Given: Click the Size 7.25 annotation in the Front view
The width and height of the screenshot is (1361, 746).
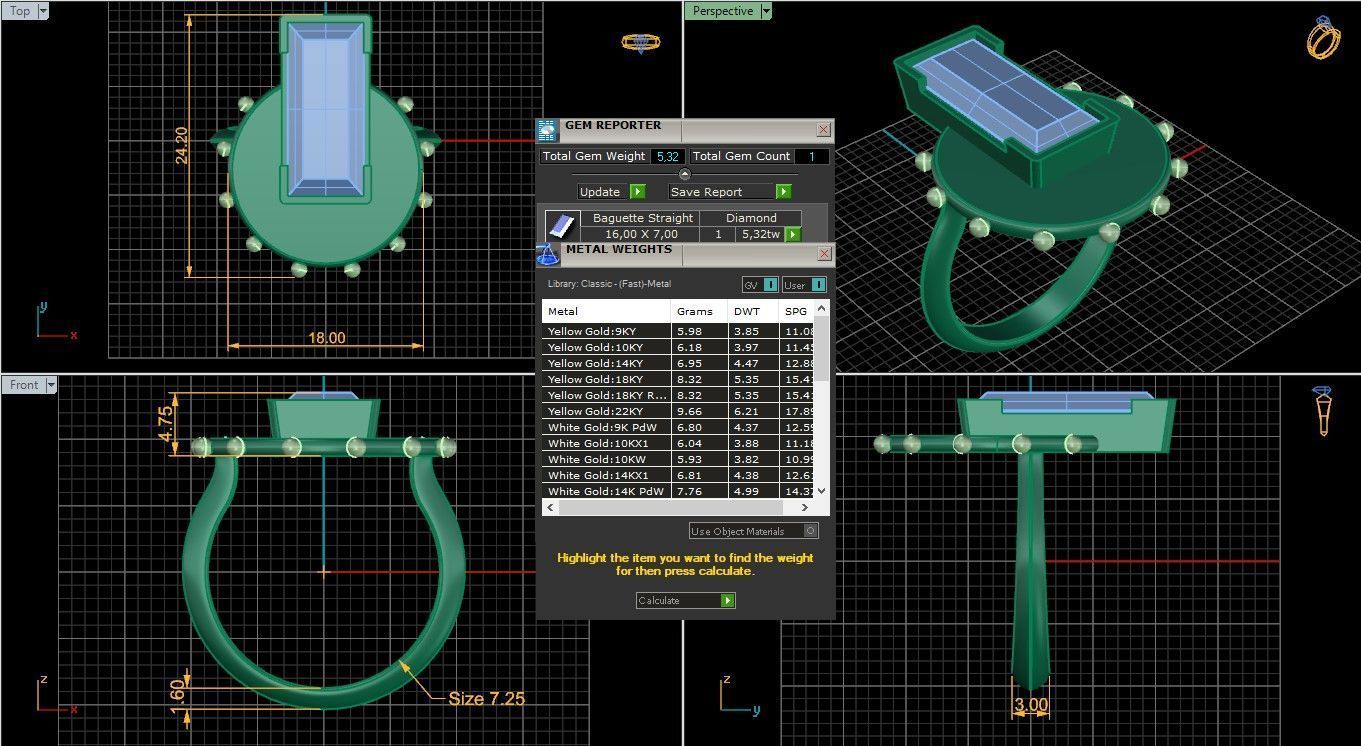Looking at the screenshot, I should 486,698.
